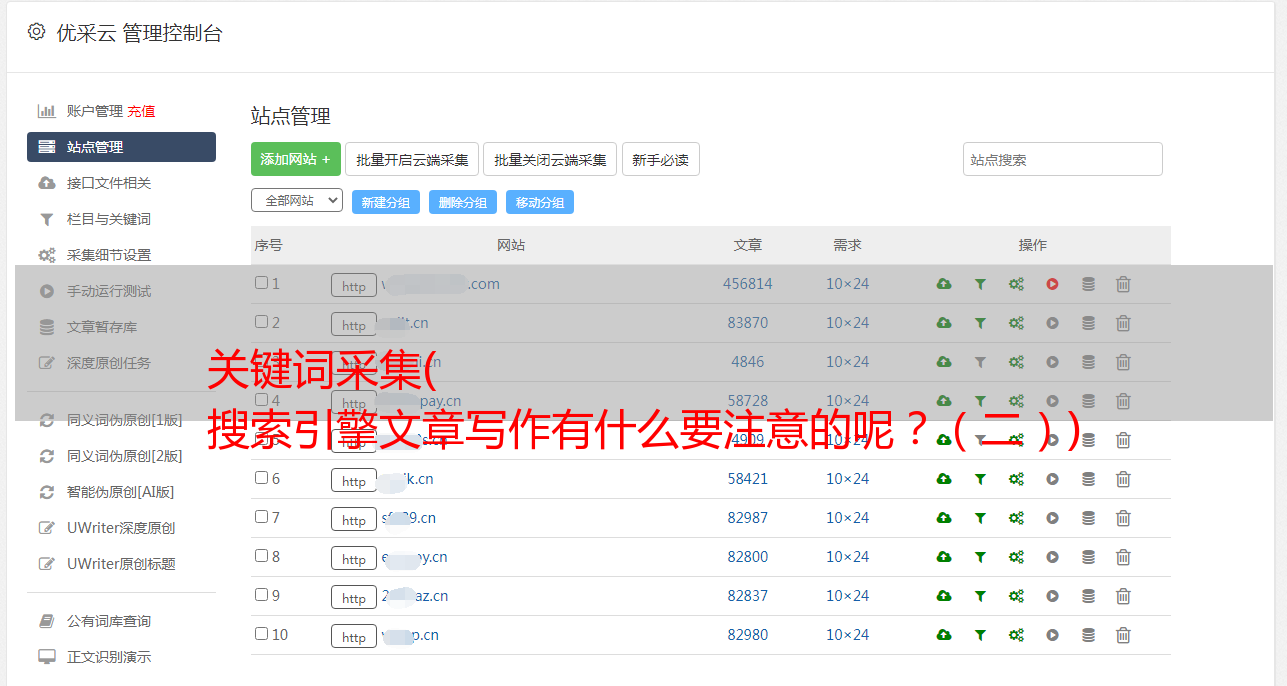The height and width of the screenshot is (686, 1287).
Task: Open 采集细节设置 sidebar item
Action: pos(108,255)
